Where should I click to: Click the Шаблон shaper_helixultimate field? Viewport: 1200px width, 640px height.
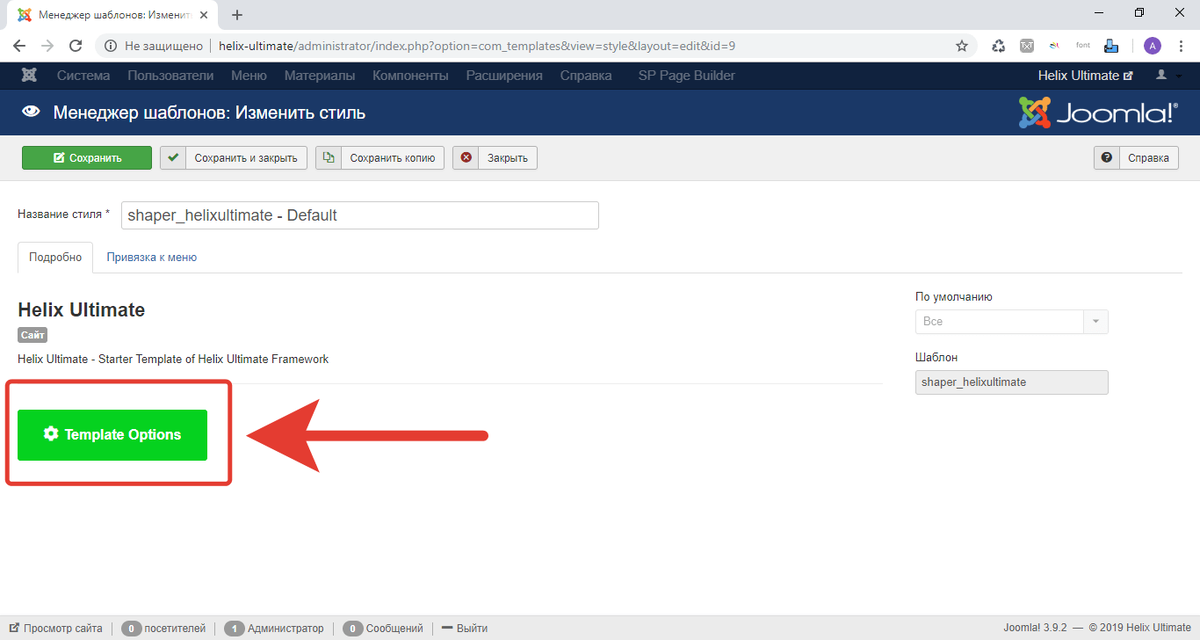[x=1011, y=382]
